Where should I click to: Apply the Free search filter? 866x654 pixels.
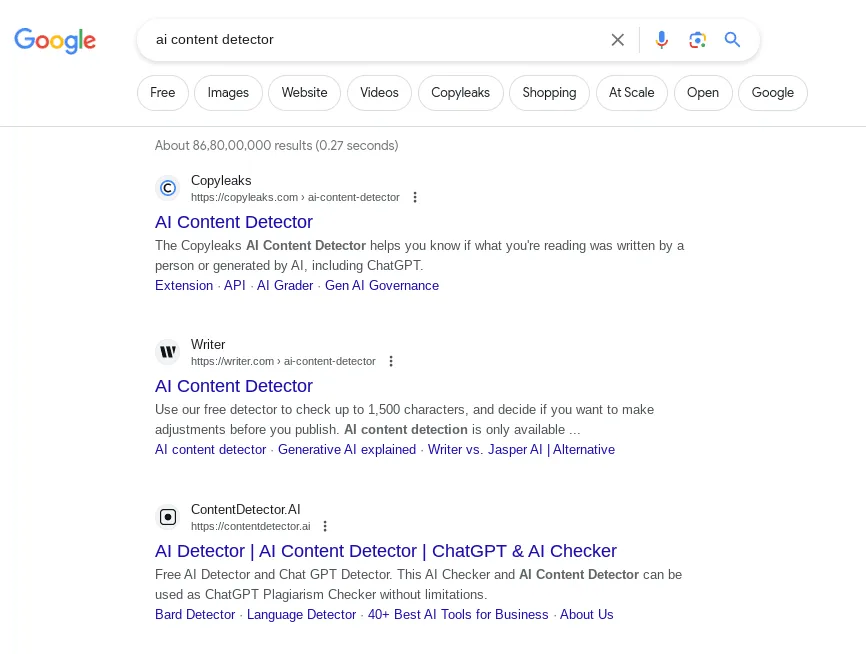pyautogui.click(x=162, y=92)
